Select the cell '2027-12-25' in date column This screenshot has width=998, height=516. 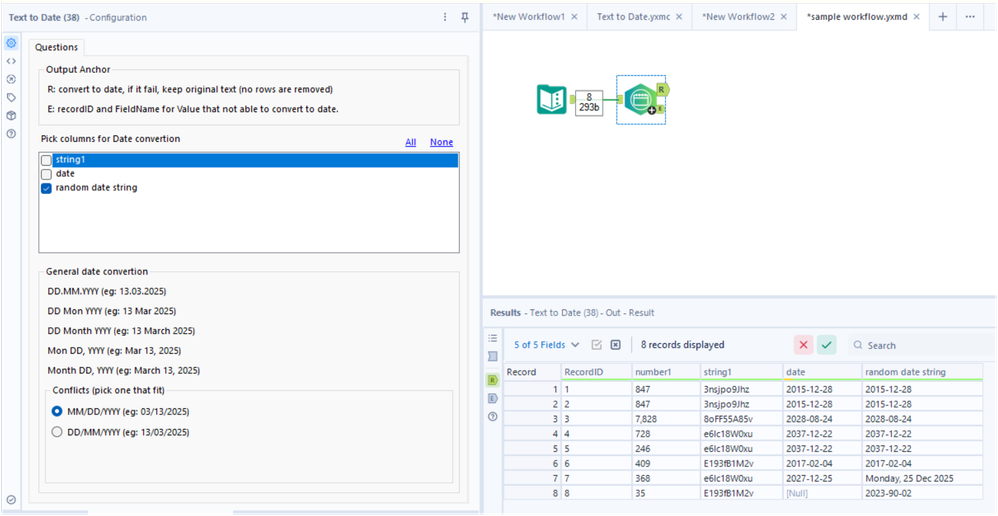pyautogui.click(x=822, y=478)
